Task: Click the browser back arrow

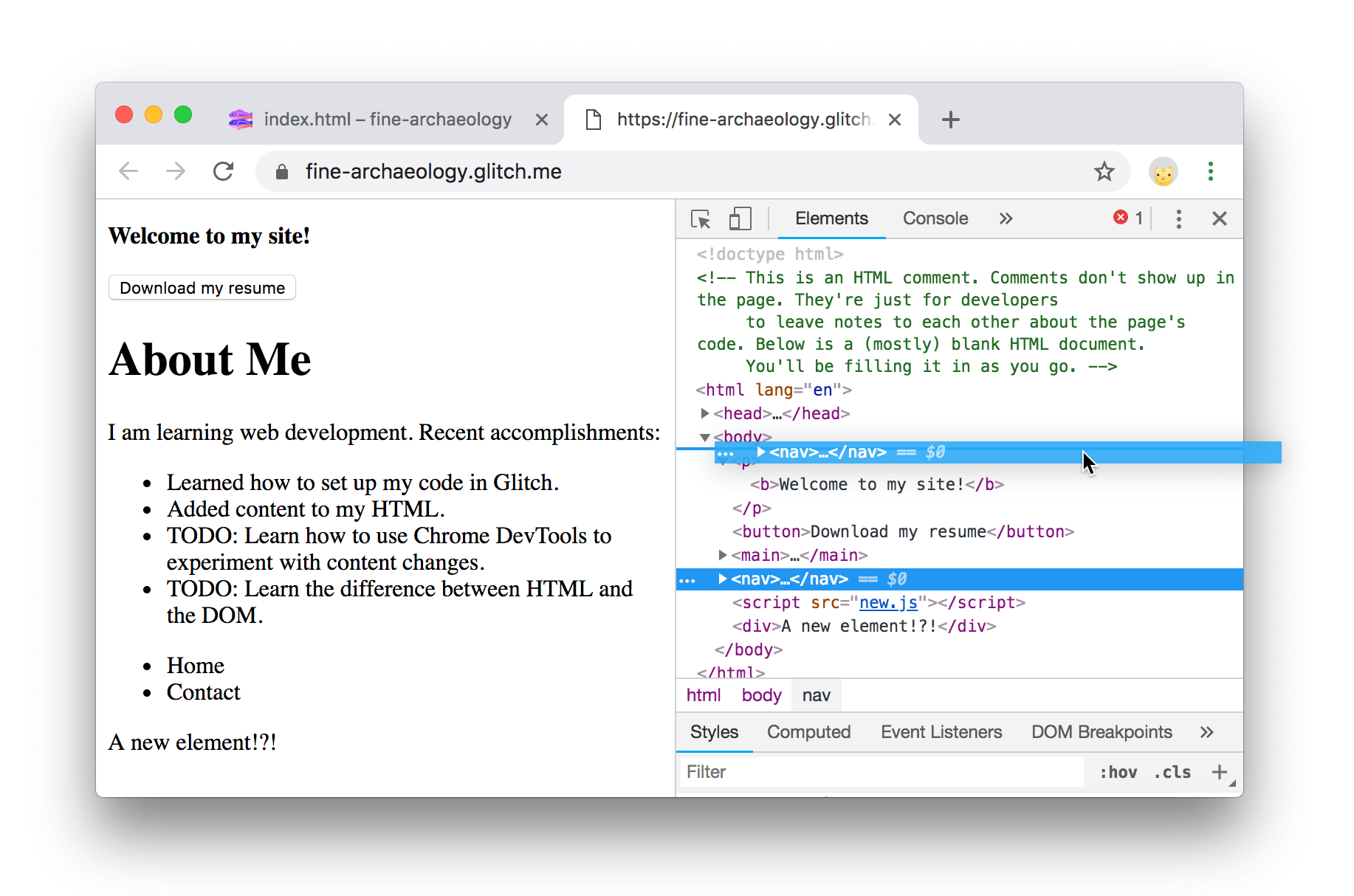Action: coord(128,171)
